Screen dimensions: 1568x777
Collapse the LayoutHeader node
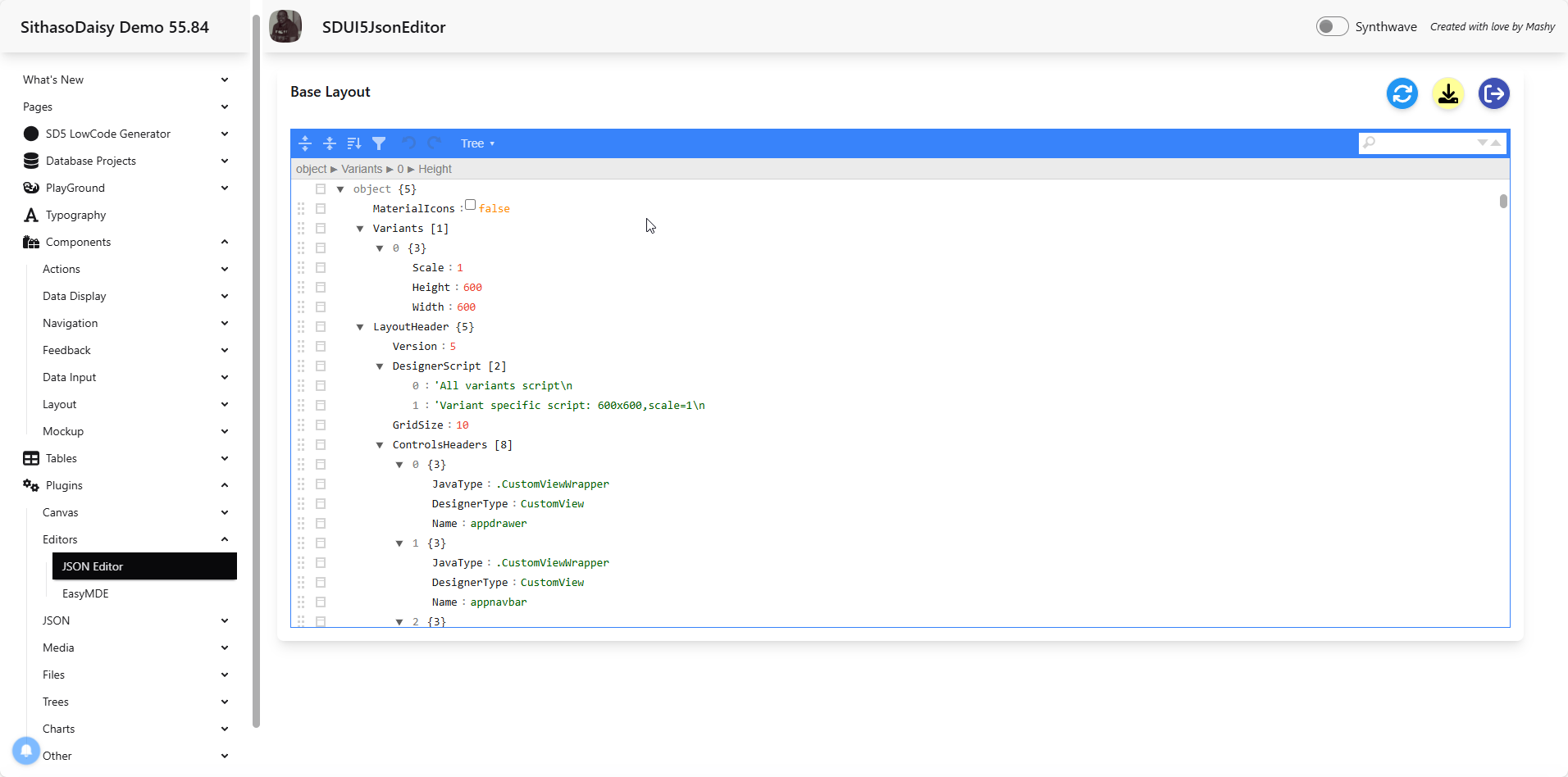click(360, 327)
